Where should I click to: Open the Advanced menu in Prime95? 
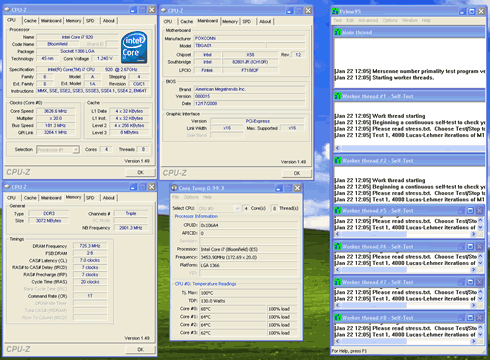[x=368, y=20]
